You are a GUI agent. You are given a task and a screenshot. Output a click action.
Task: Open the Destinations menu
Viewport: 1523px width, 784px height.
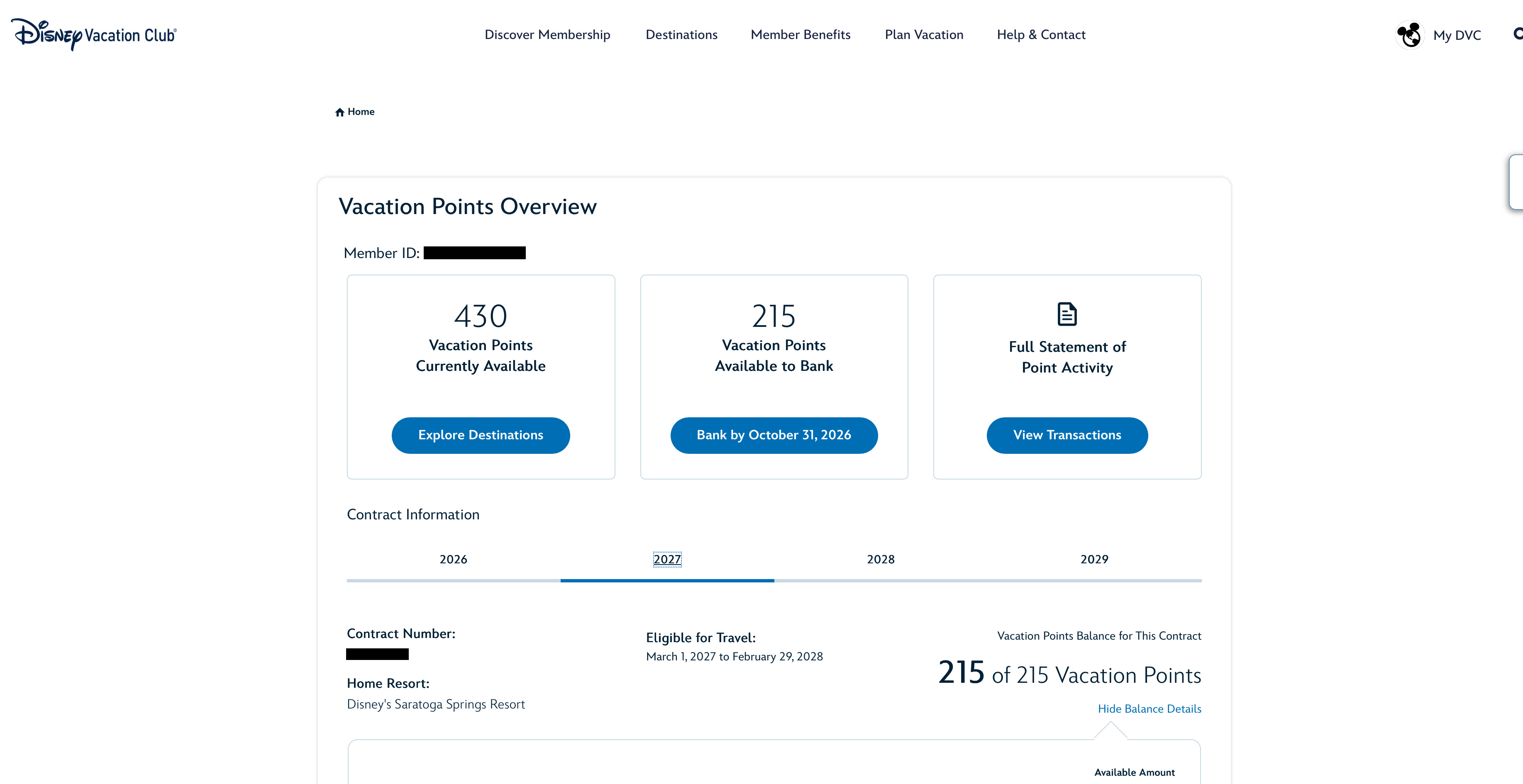(682, 35)
